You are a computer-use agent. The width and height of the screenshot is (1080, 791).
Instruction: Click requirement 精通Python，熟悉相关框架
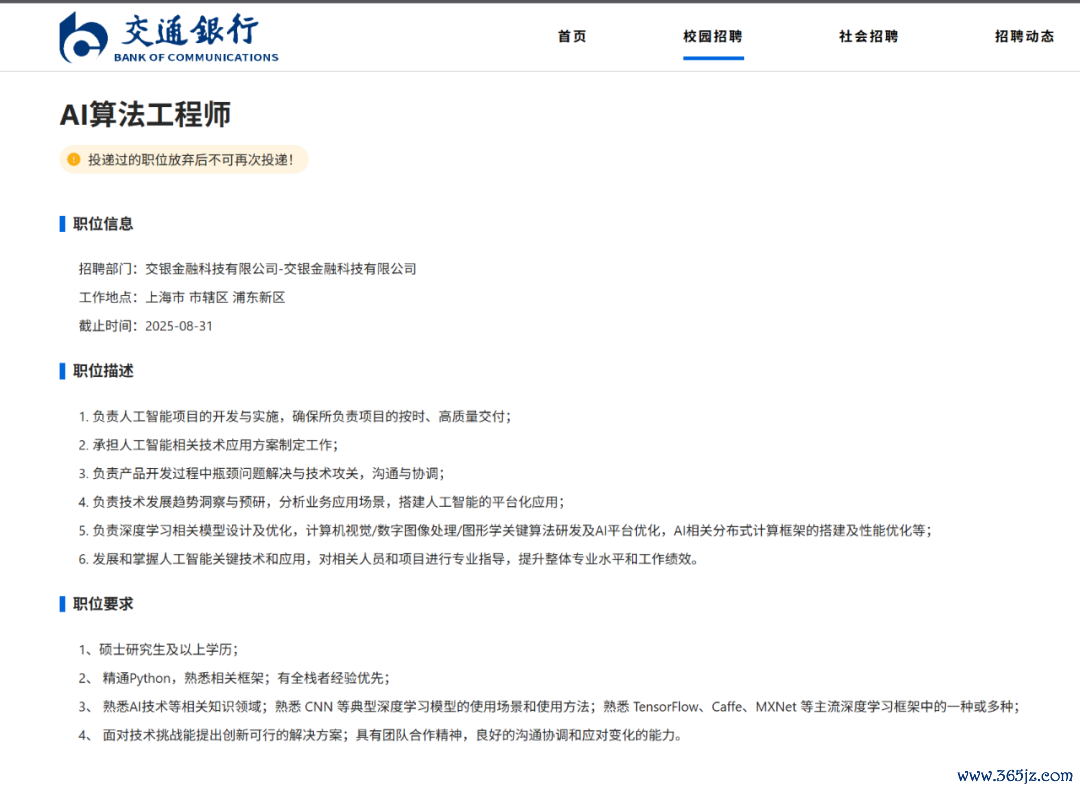(x=234, y=679)
